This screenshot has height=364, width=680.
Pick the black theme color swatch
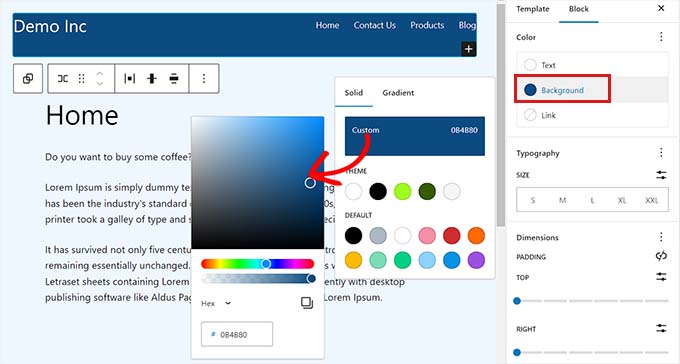tap(378, 191)
